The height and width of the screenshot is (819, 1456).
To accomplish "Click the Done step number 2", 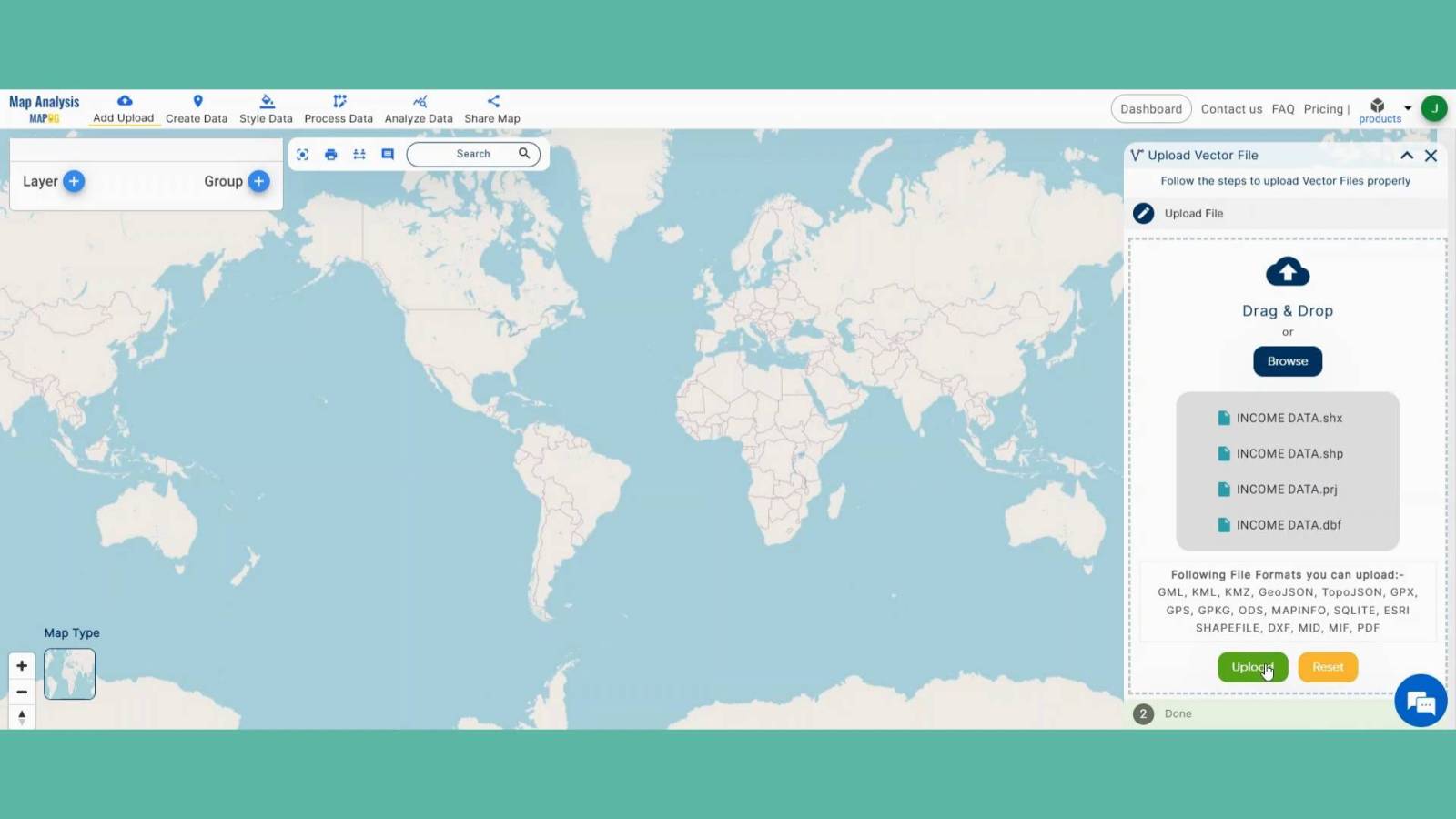I will point(1143,714).
